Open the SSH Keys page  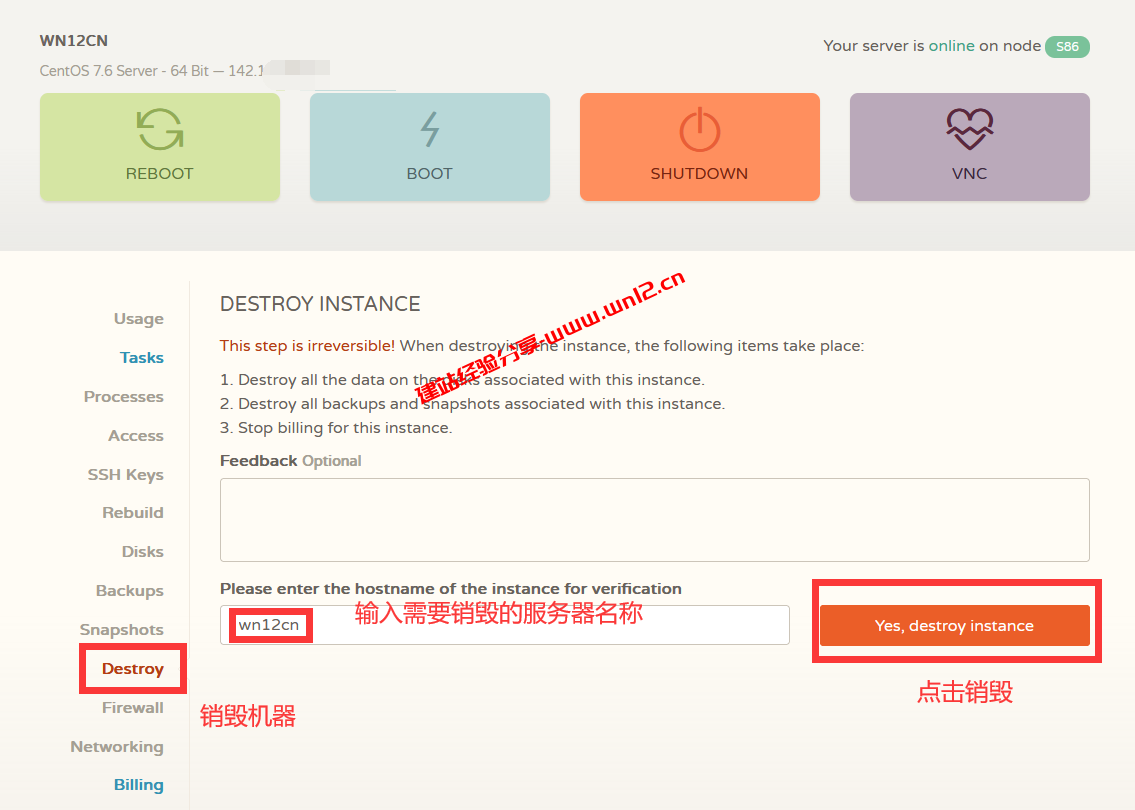[x=126, y=474]
